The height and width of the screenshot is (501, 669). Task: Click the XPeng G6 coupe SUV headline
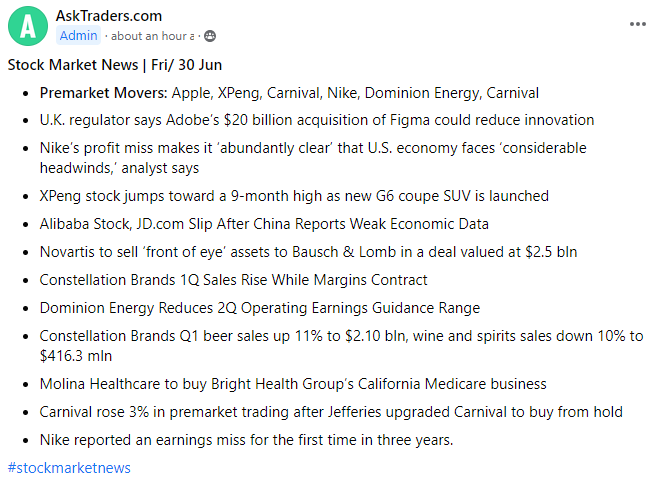point(294,196)
